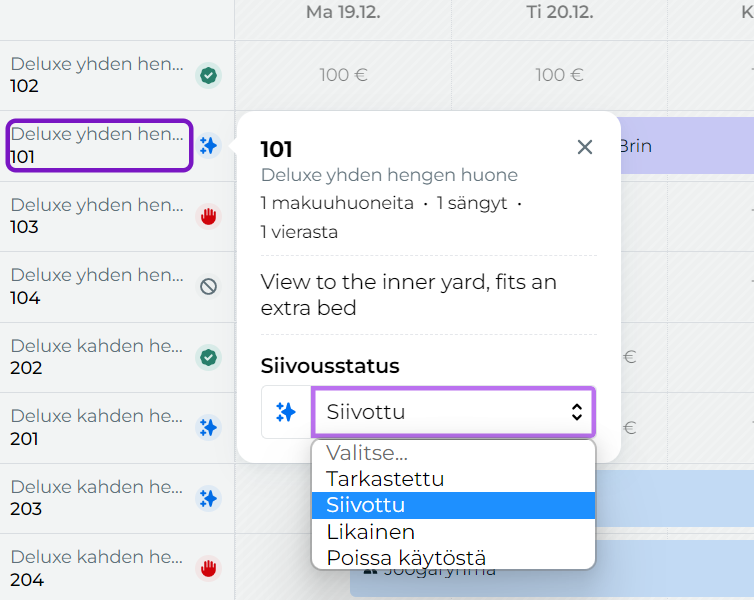Select Tarkastettu from the status list
This screenshot has width=754, height=600.
385,479
